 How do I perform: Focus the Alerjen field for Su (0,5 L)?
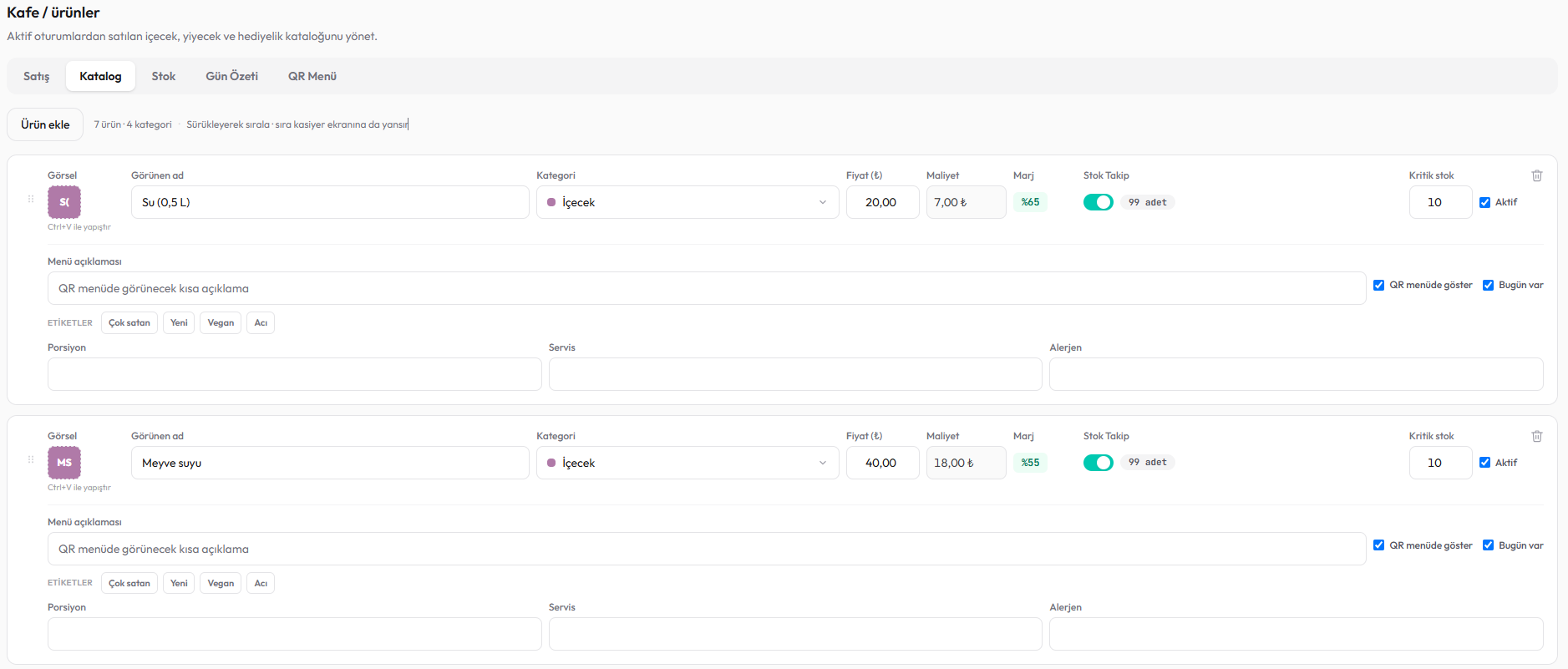[x=1297, y=374]
